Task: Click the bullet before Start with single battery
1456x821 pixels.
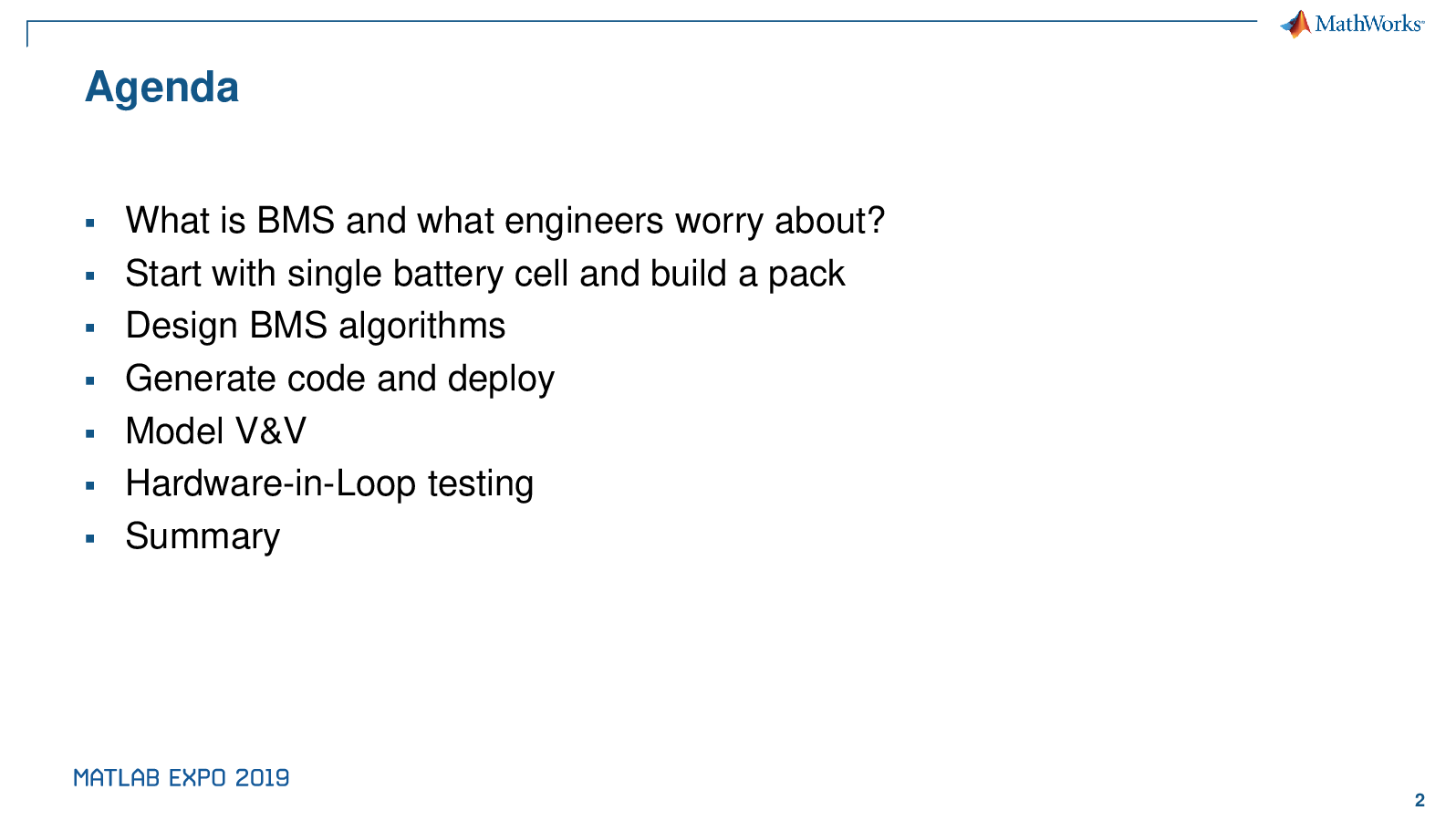Action: [x=89, y=275]
